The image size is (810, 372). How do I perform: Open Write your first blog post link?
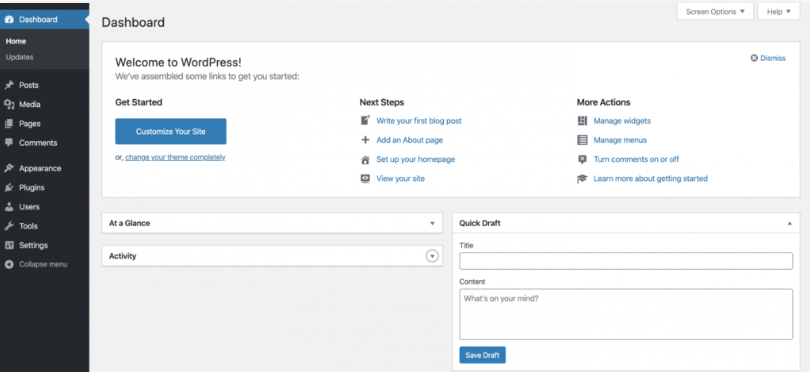[419, 121]
